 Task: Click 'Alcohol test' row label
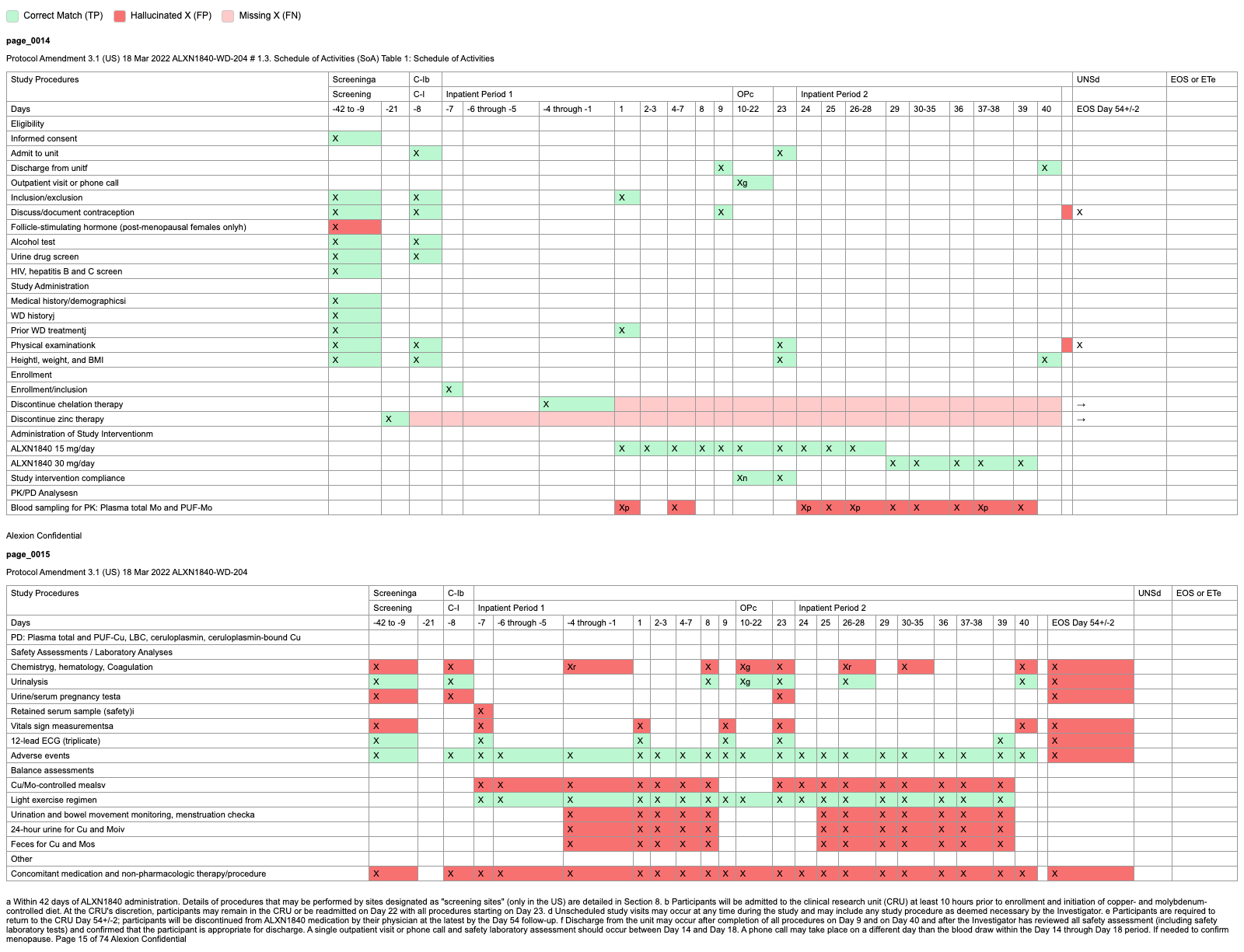point(33,242)
